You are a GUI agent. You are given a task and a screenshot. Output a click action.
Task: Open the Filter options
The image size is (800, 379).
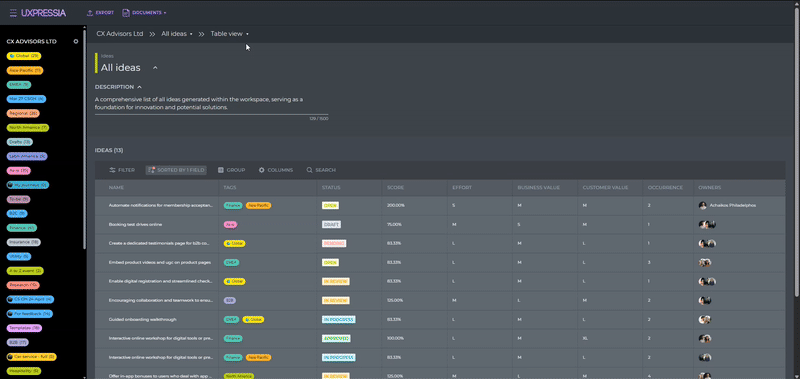[122, 170]
